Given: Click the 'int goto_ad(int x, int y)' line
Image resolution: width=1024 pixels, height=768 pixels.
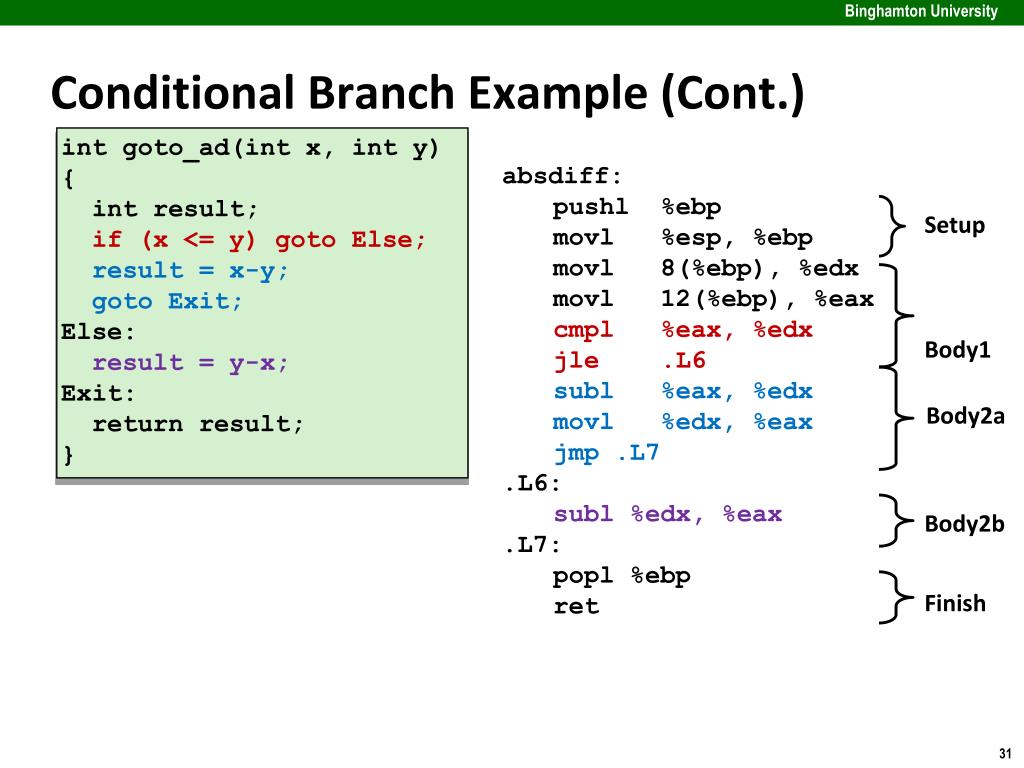Looking at the screenshot, I should pos(250,149).
